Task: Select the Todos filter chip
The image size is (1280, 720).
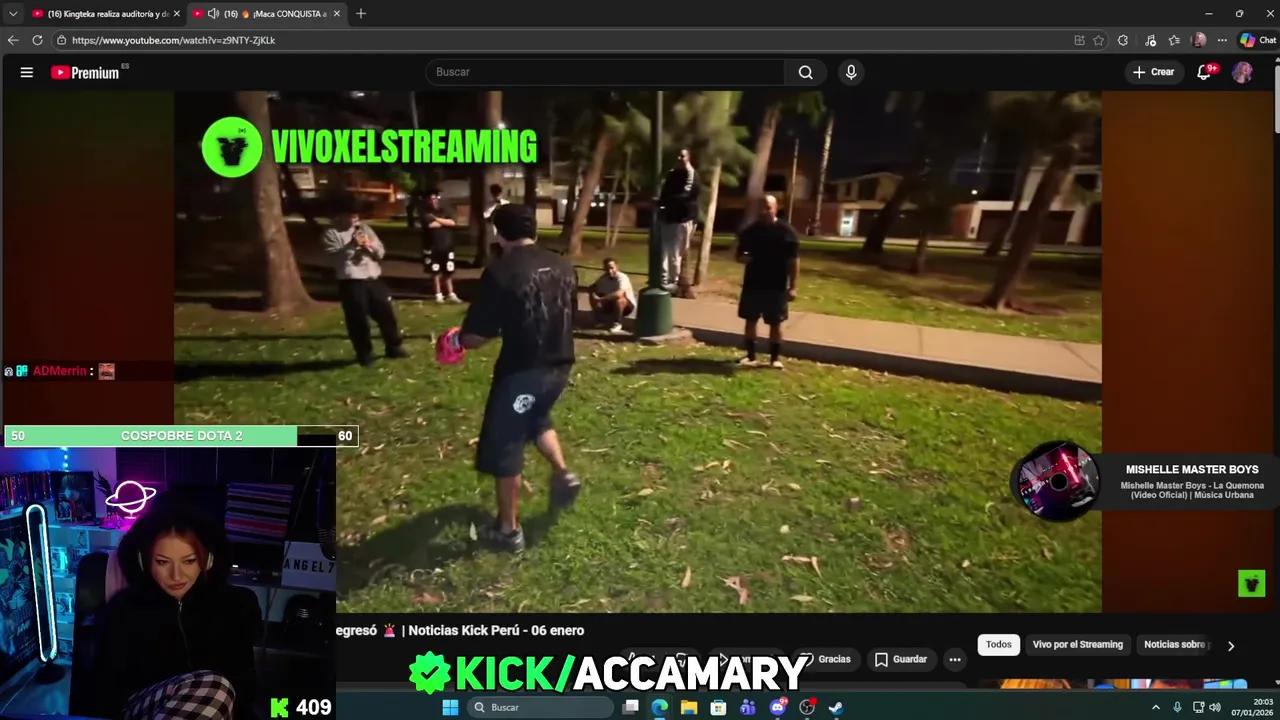Action: coord(999,644)
